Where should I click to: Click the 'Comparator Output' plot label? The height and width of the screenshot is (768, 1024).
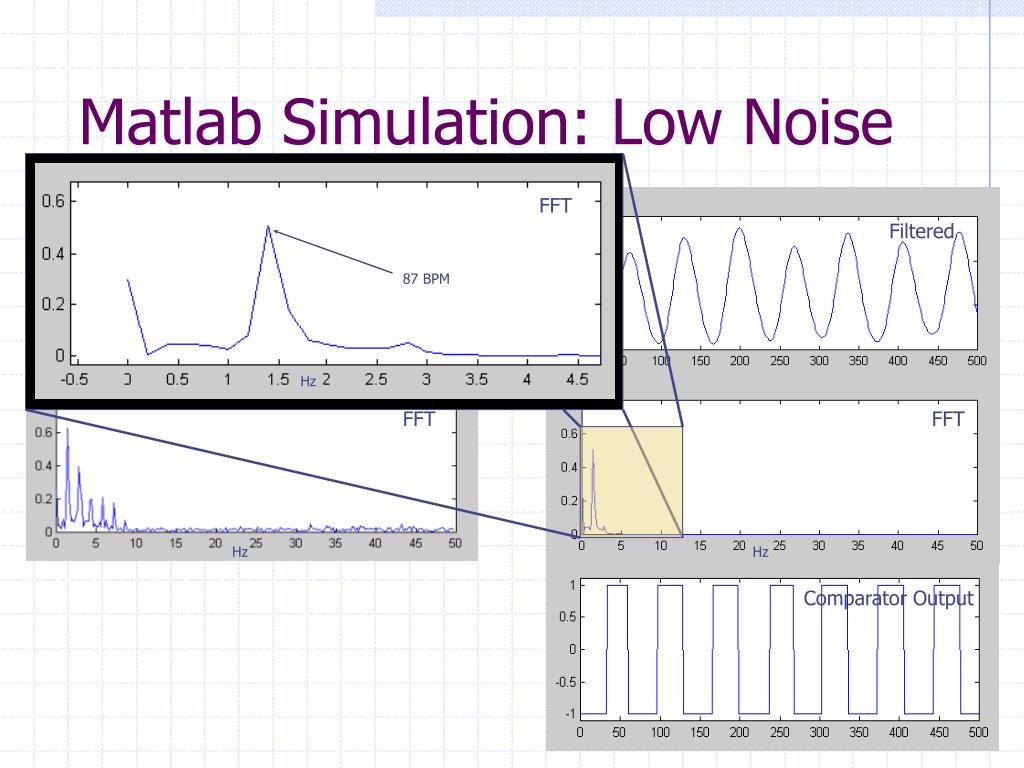pyautogui.click(x=888, y=598)
